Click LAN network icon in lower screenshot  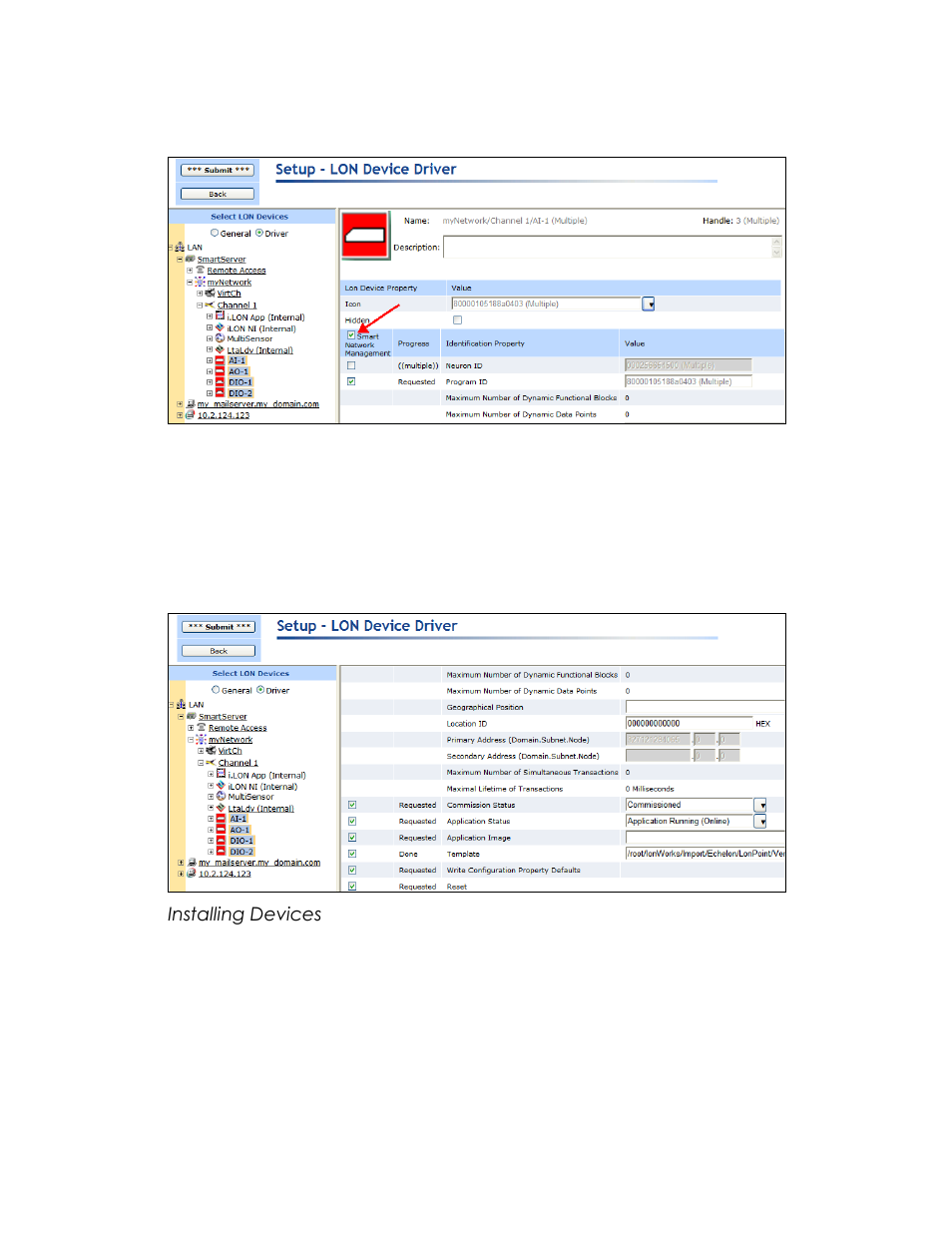tap(182, 704)
